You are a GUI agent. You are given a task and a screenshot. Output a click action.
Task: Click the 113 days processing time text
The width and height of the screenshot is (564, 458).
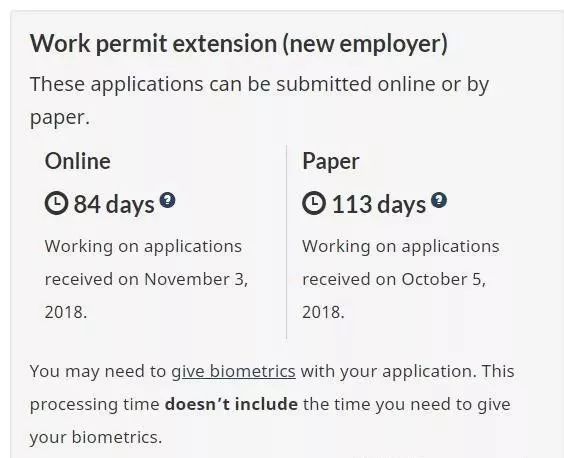379,204
